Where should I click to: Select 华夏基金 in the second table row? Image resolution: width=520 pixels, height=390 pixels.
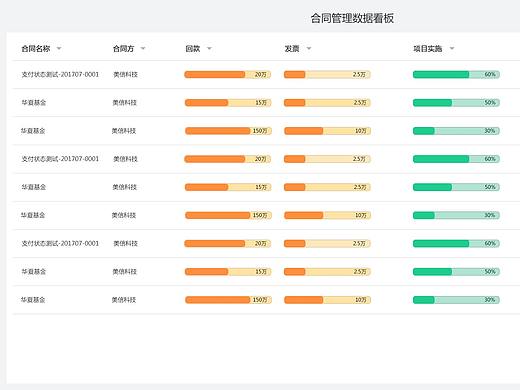[34, 103]
